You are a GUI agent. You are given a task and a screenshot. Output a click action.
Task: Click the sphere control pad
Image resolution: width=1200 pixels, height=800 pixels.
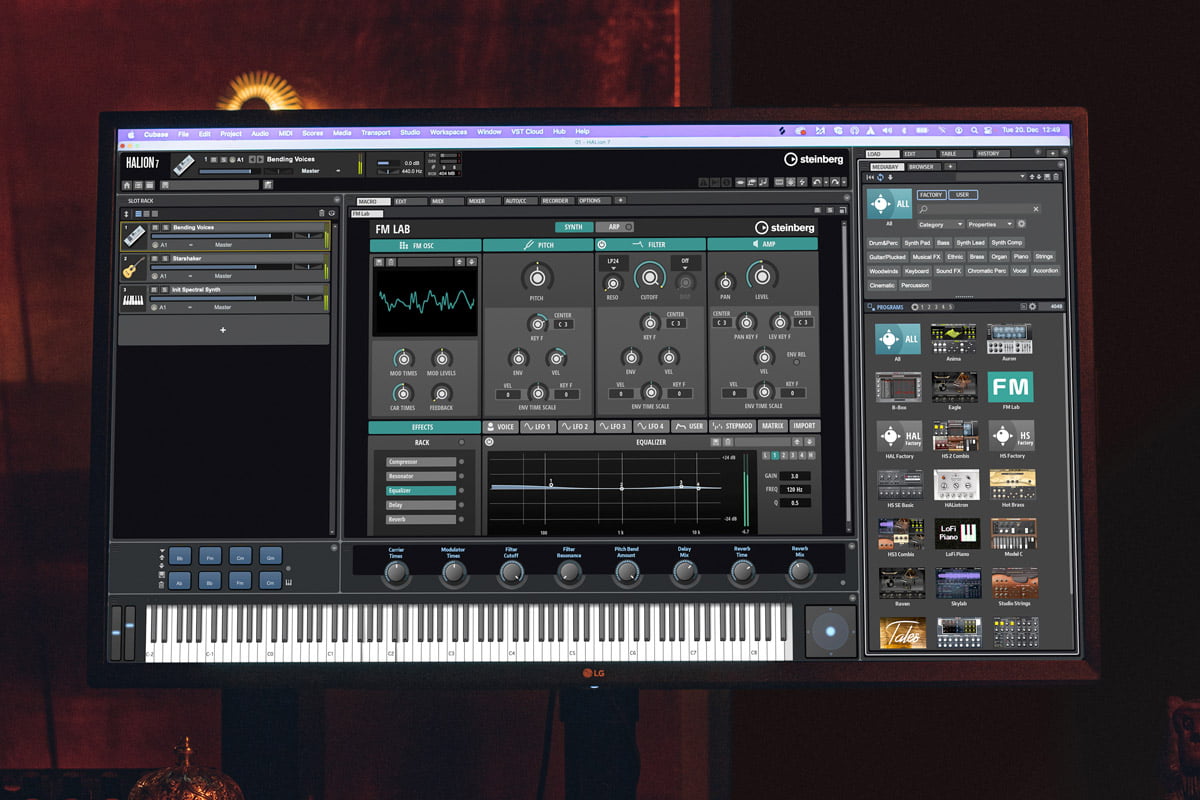830,631
